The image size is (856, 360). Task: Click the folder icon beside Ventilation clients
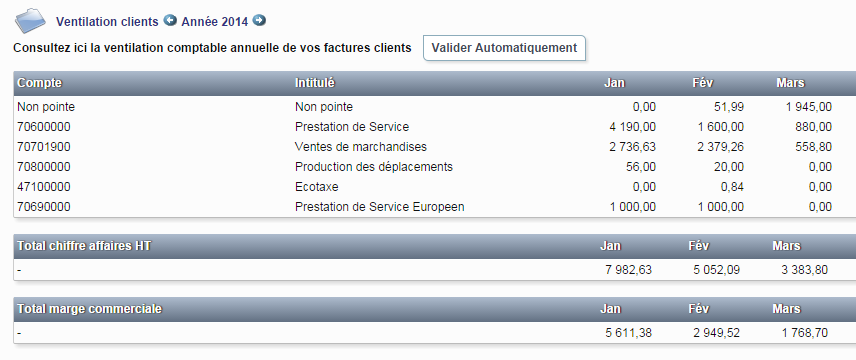click(x=30, y=21)
